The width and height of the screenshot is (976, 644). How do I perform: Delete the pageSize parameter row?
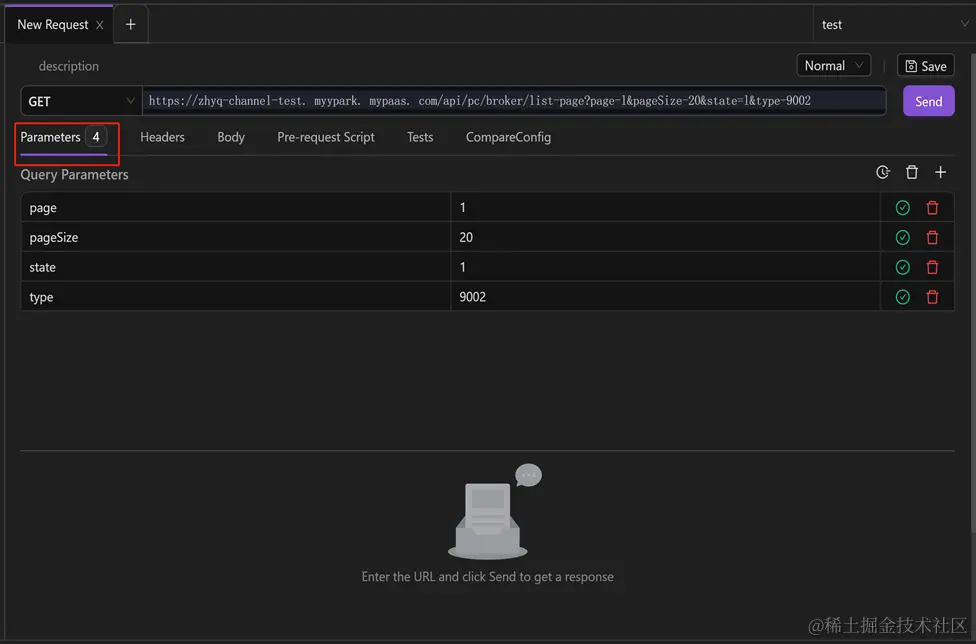coord(932,238)
